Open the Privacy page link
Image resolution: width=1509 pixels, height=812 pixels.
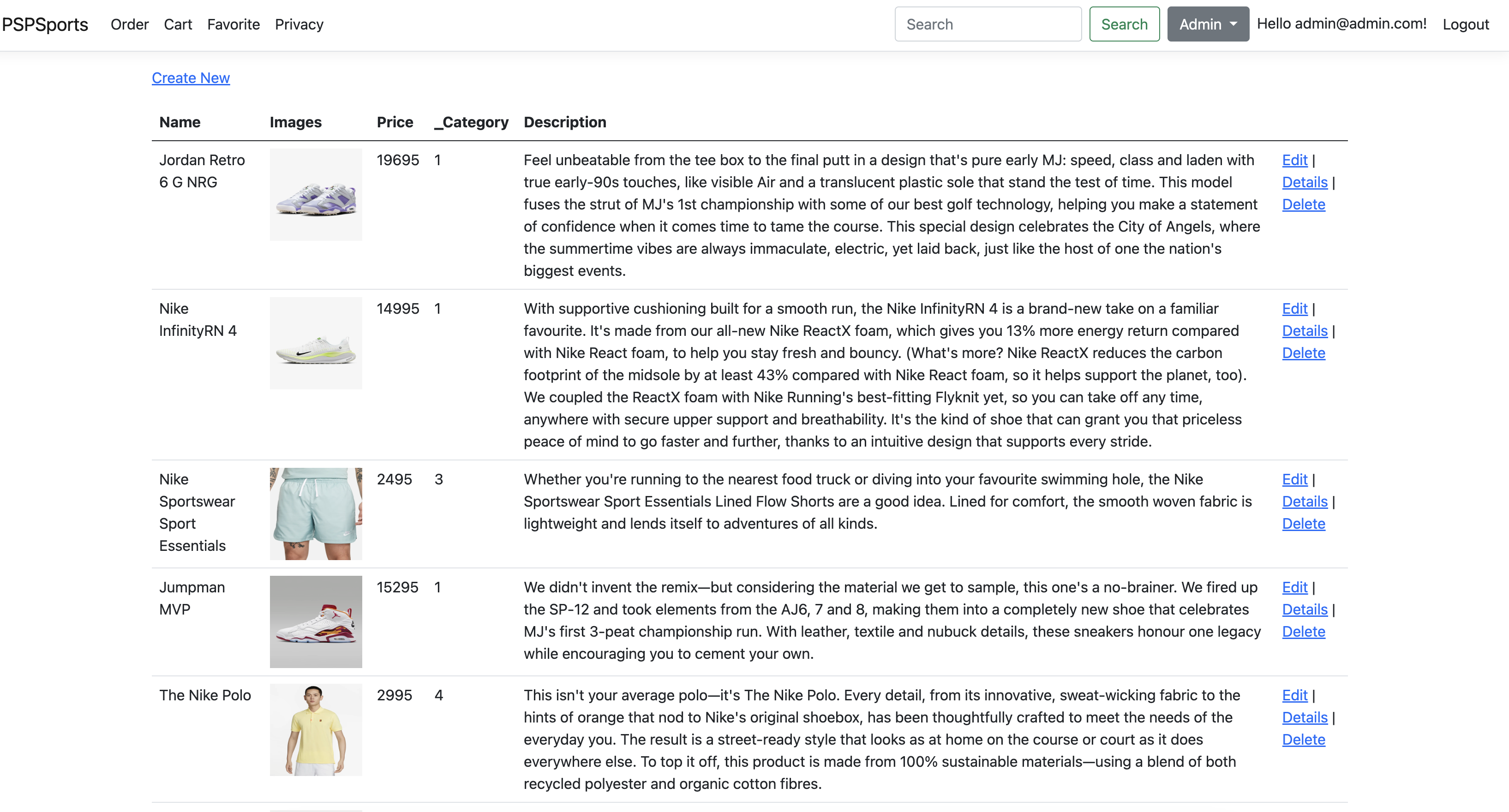299,24
